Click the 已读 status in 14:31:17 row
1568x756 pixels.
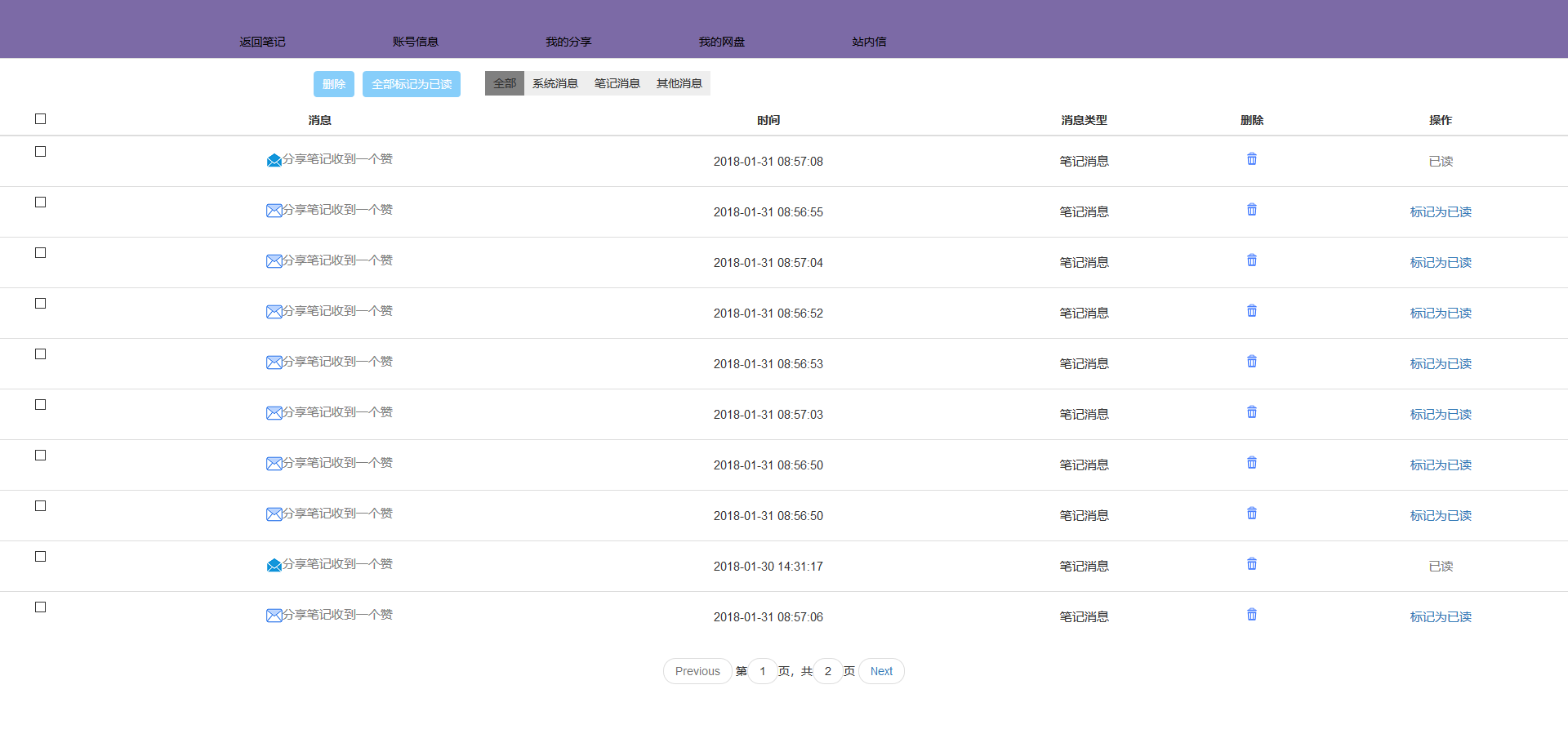pyautogui.click(x=1441, y=566)
